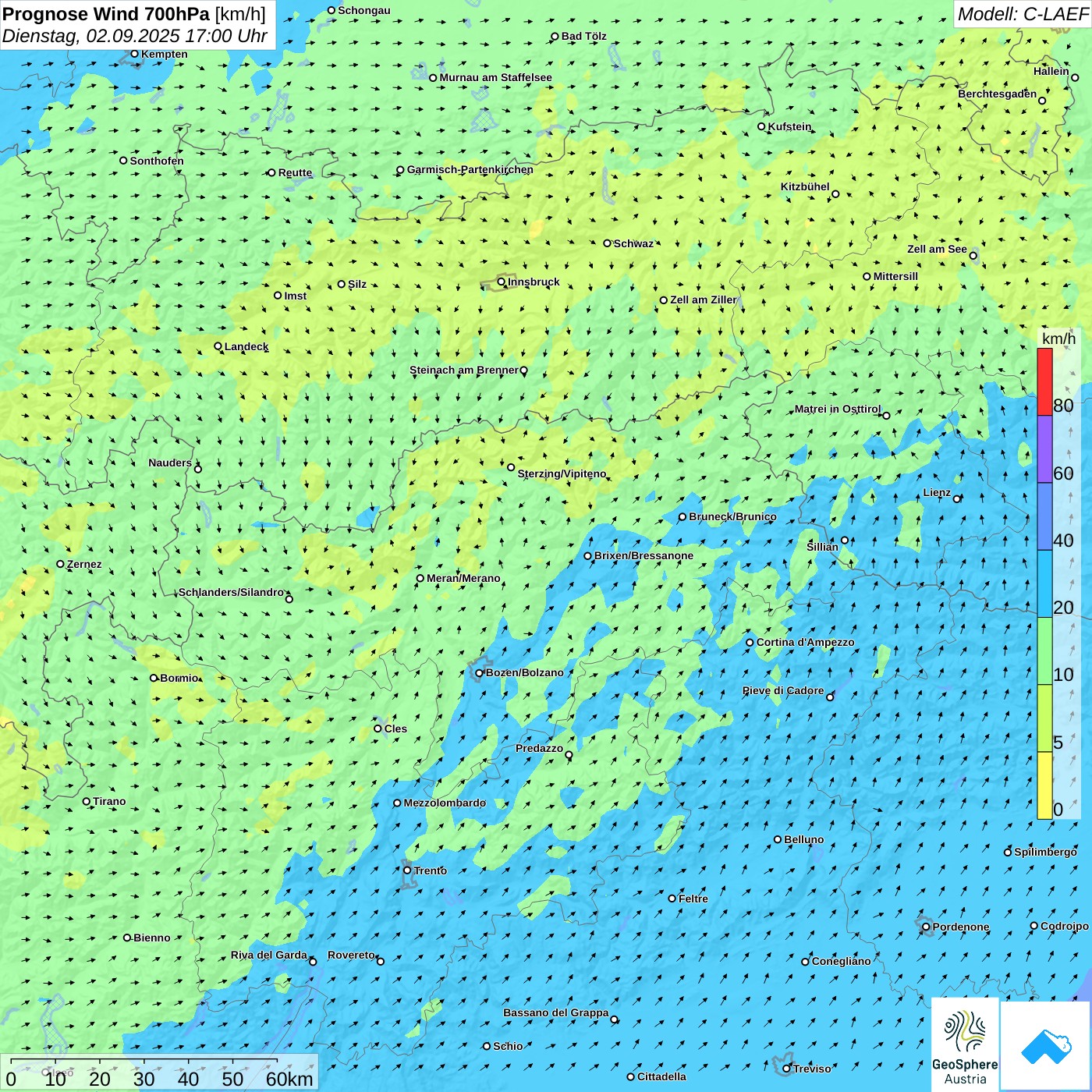The width and height of the screenshot is (1092, 1092).
Task: Click the Bruneck/Brunico label
Action: pos(732,516)
